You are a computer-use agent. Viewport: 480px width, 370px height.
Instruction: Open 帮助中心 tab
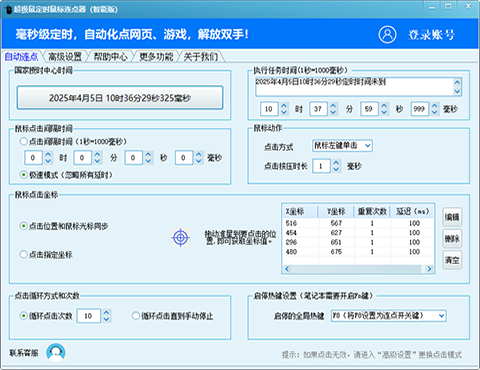pos(110,57)
